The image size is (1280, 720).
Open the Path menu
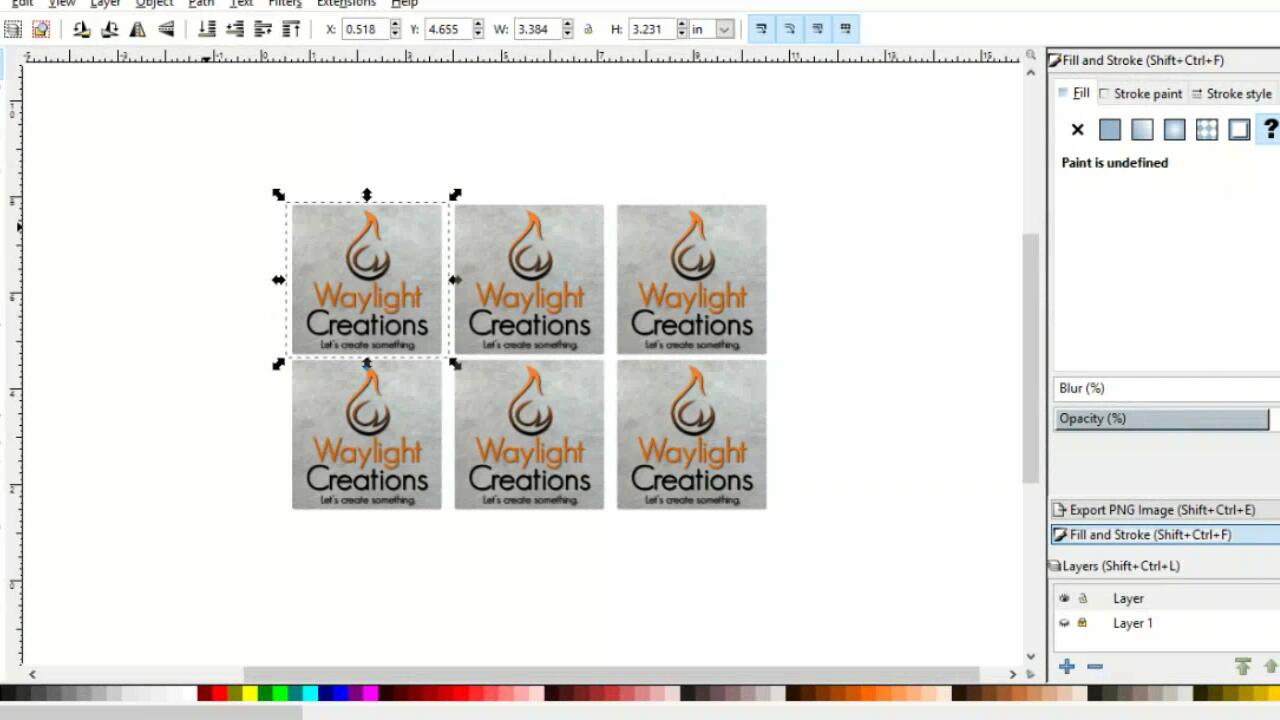tap(201, 4)
